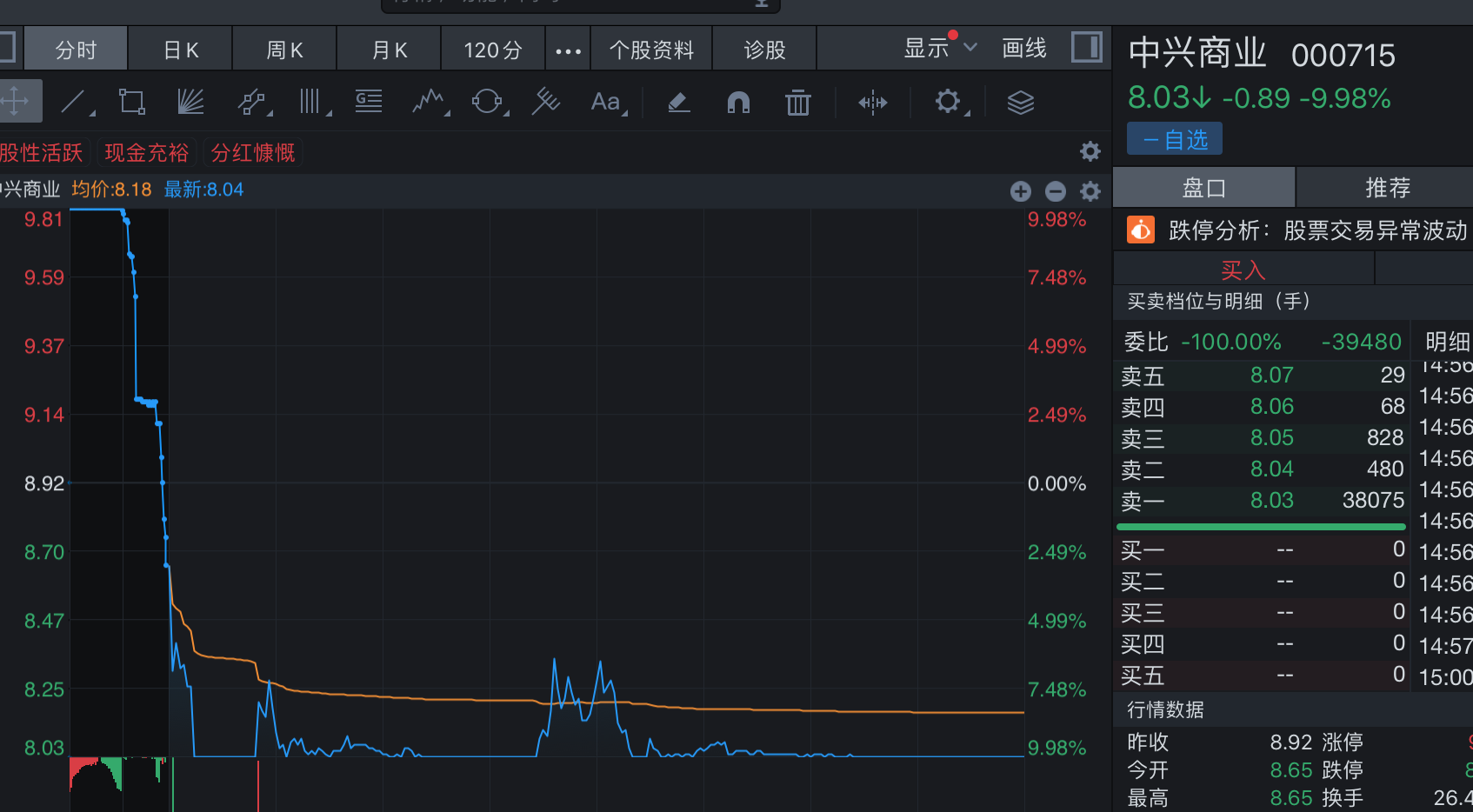Click the eraser tool icon
The width and height of the screenshot is (1473, 812).
[679, 103]
